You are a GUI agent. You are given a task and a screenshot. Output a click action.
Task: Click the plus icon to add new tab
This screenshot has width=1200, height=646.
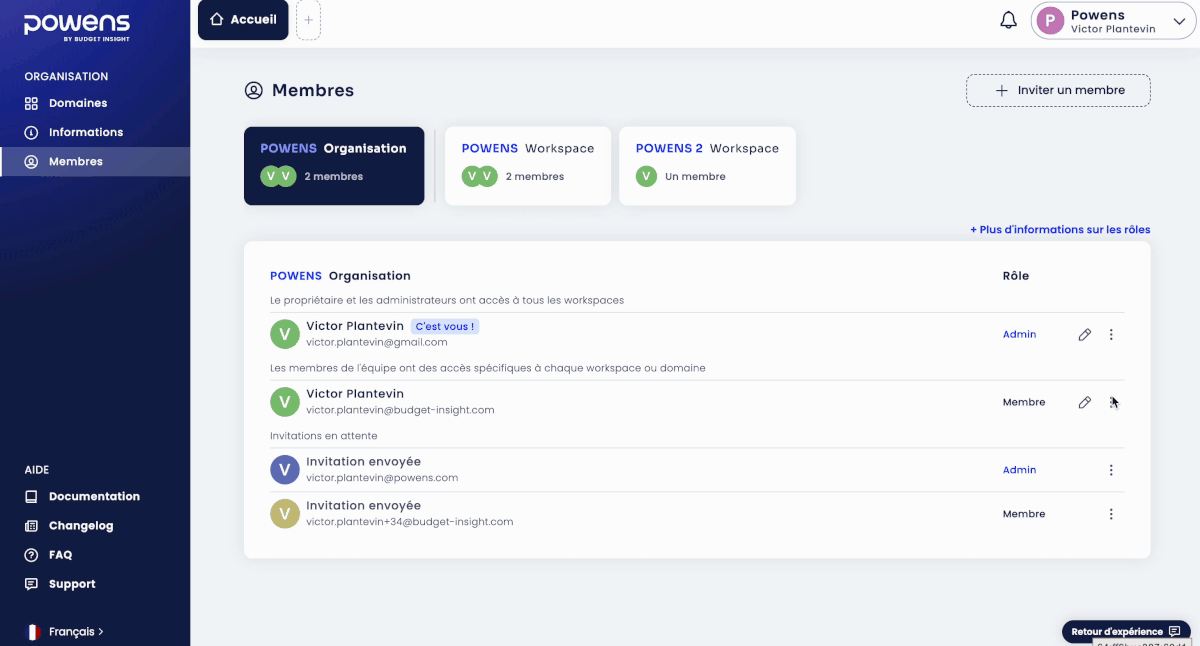click(x=308, y=20)
